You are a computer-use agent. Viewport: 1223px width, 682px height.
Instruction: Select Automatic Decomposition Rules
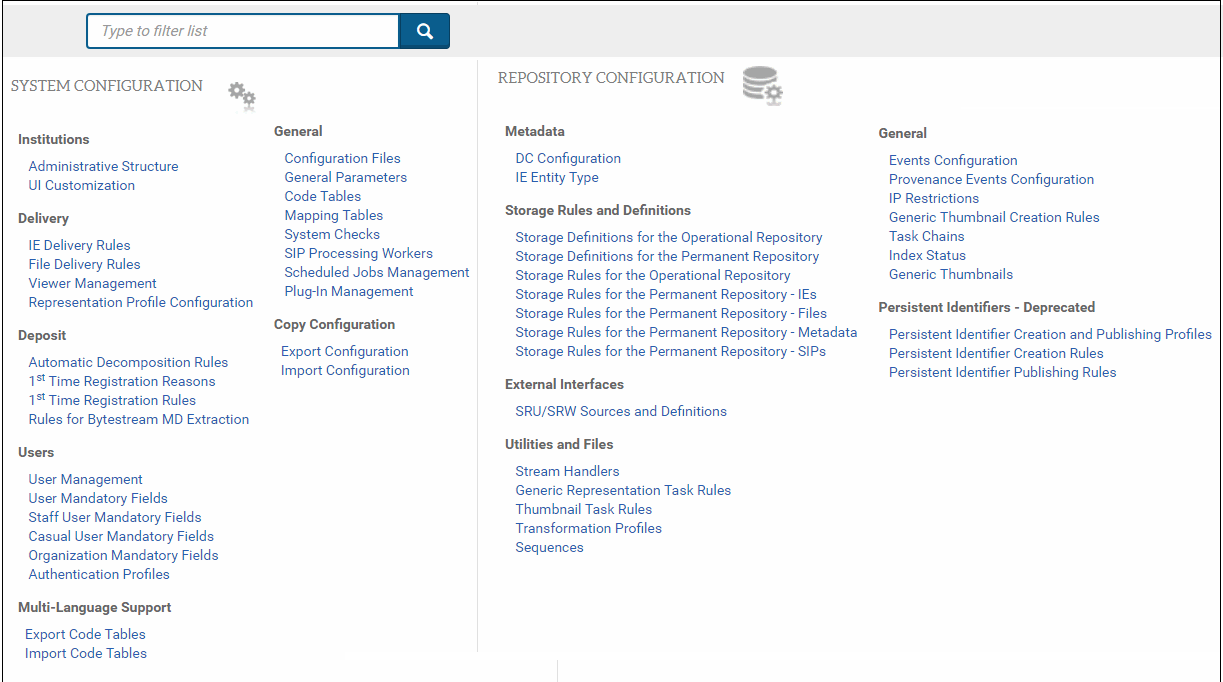128,362
